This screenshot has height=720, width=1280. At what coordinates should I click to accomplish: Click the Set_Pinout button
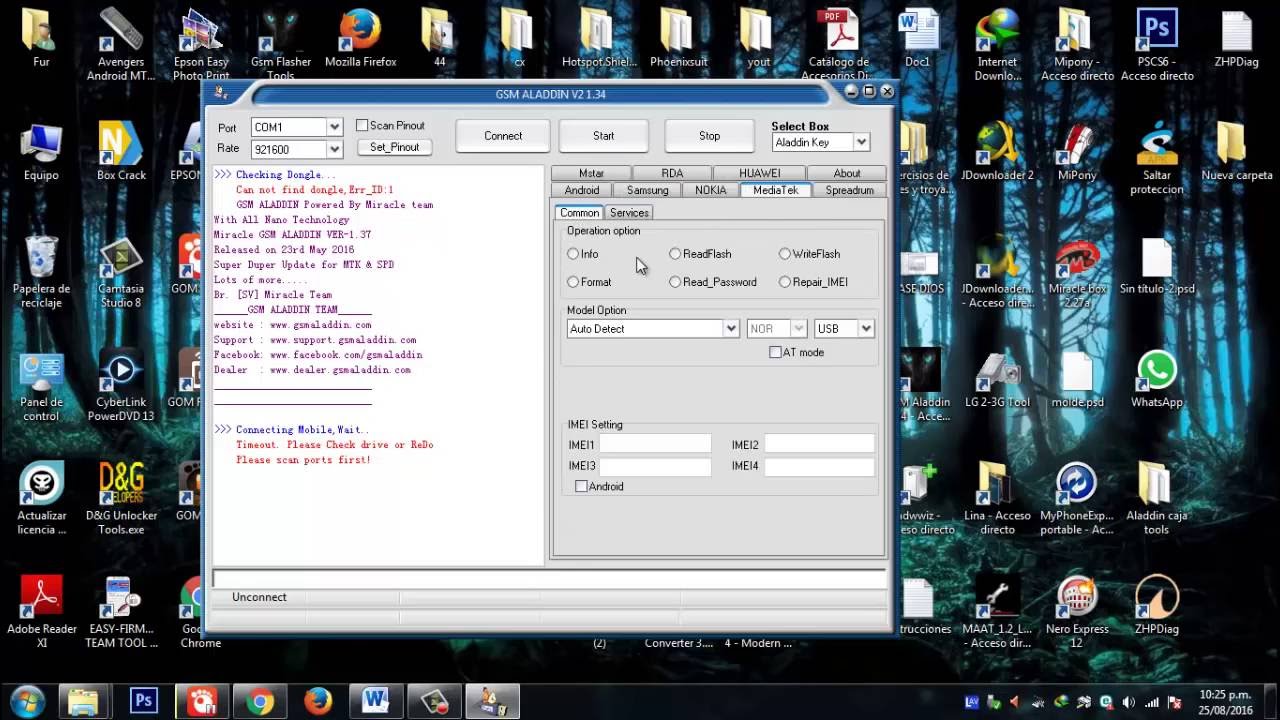point(395,147)
